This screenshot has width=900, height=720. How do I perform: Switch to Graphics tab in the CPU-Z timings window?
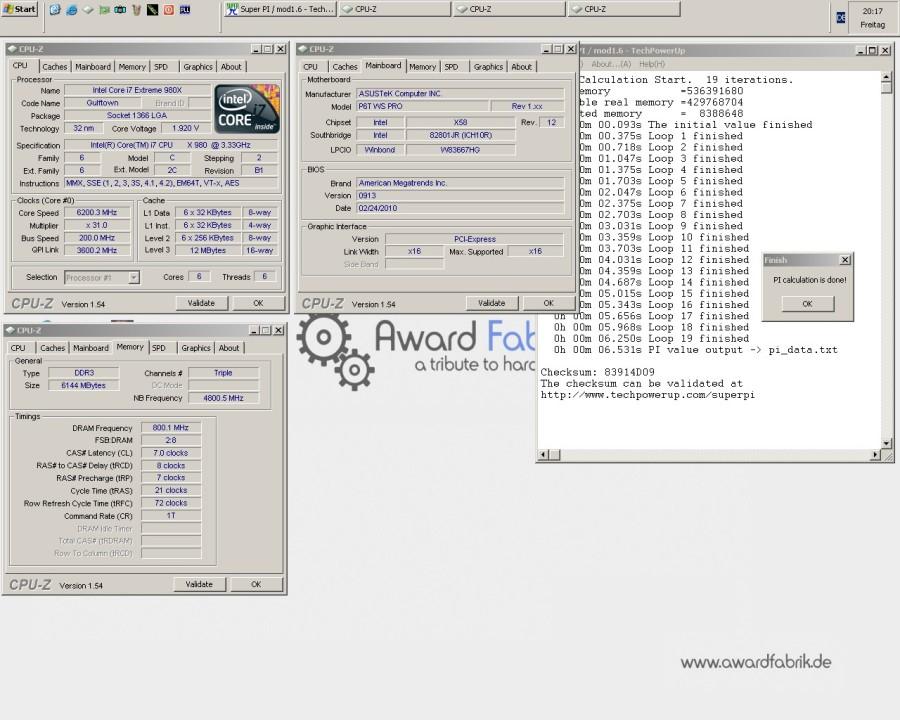pos(196,348)
